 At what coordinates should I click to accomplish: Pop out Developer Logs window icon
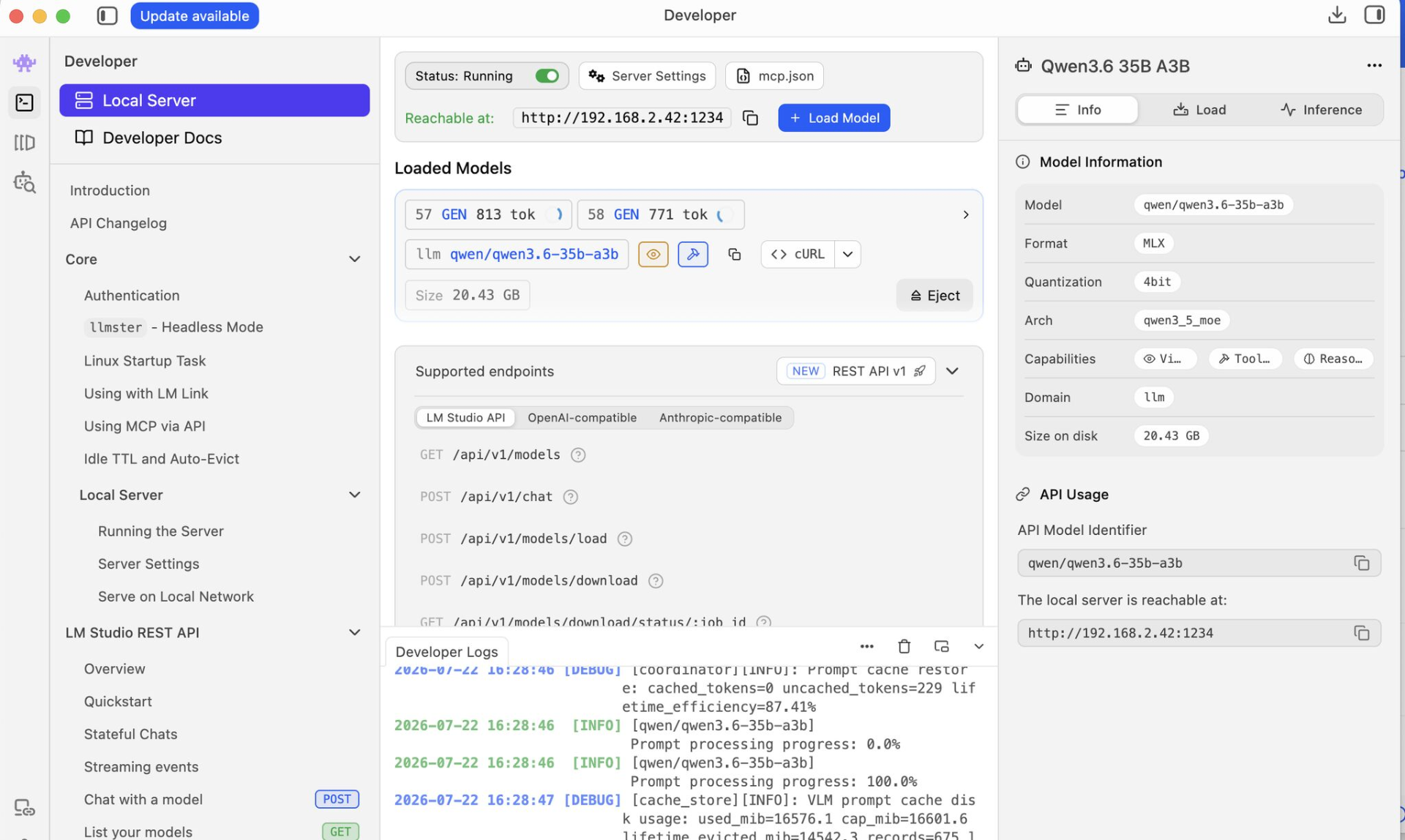tap(941, 646)
